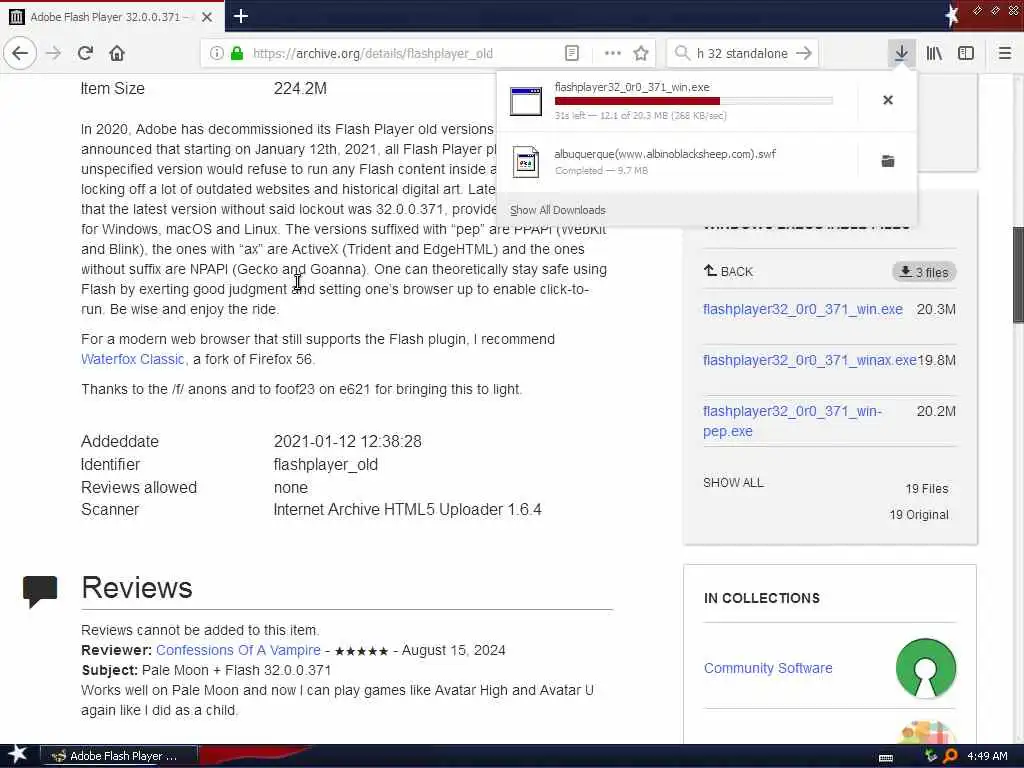1024x768 pixels.
Task: Open reviewer Confessions Of A Vampire profile
Action: [x=238, y=650]
